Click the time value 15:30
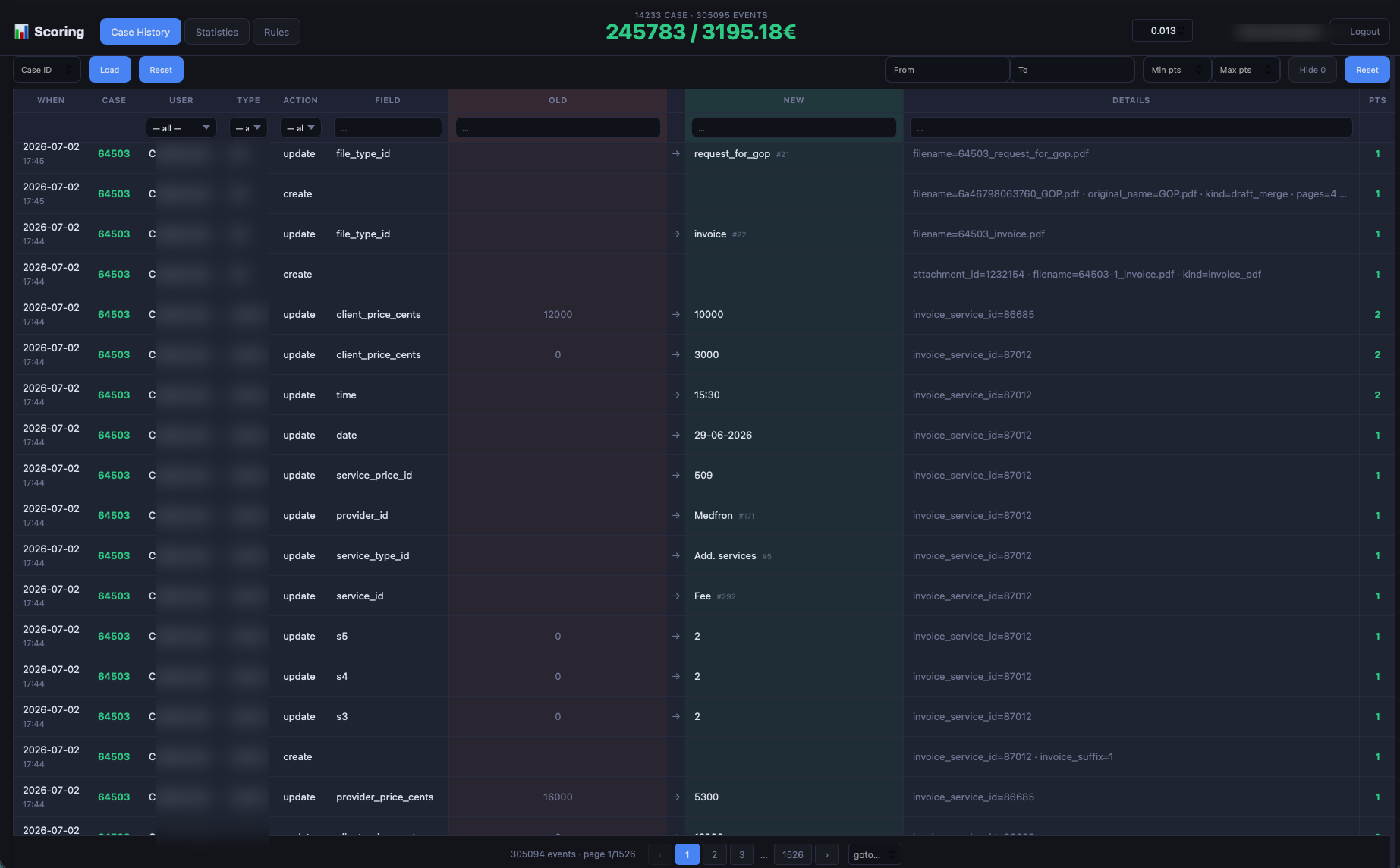1400x868 pixels. [707, 395]
